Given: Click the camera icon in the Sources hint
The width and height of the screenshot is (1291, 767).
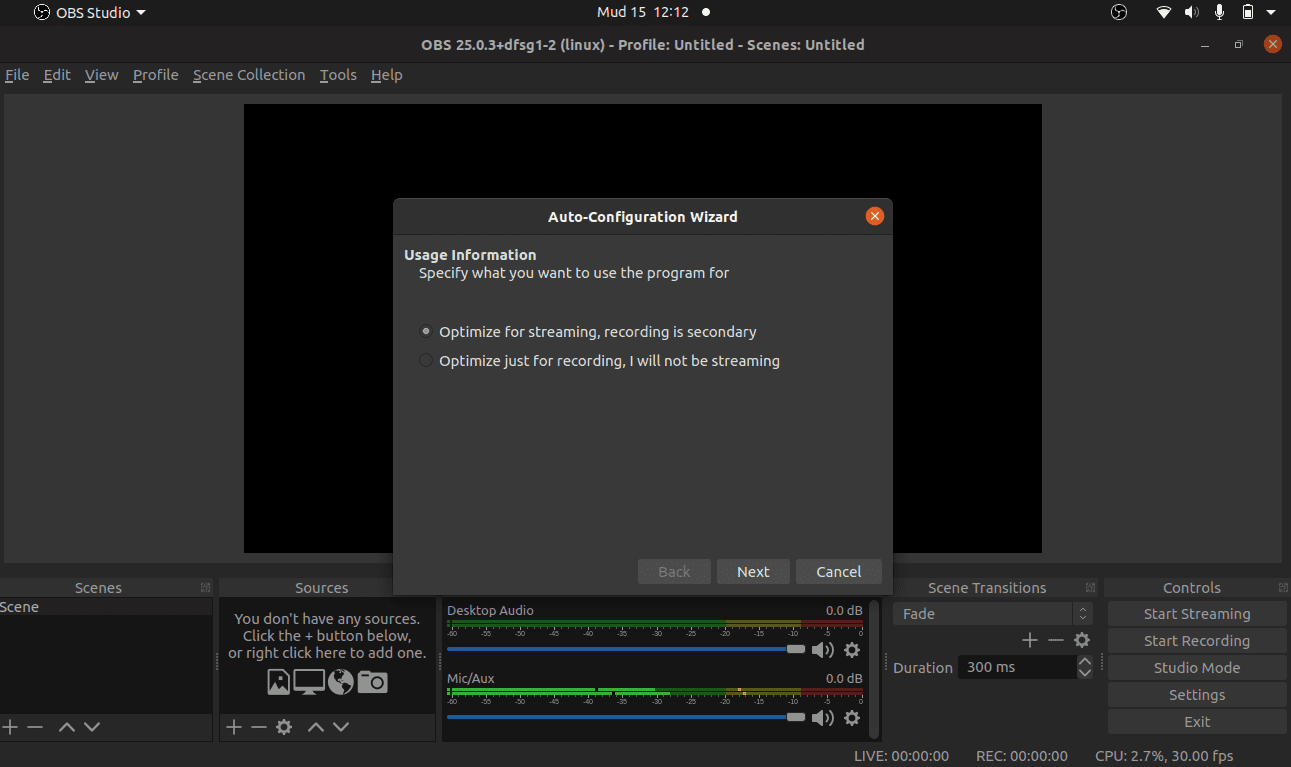Looking at the screenshot, I should click(x=372, y=682).
